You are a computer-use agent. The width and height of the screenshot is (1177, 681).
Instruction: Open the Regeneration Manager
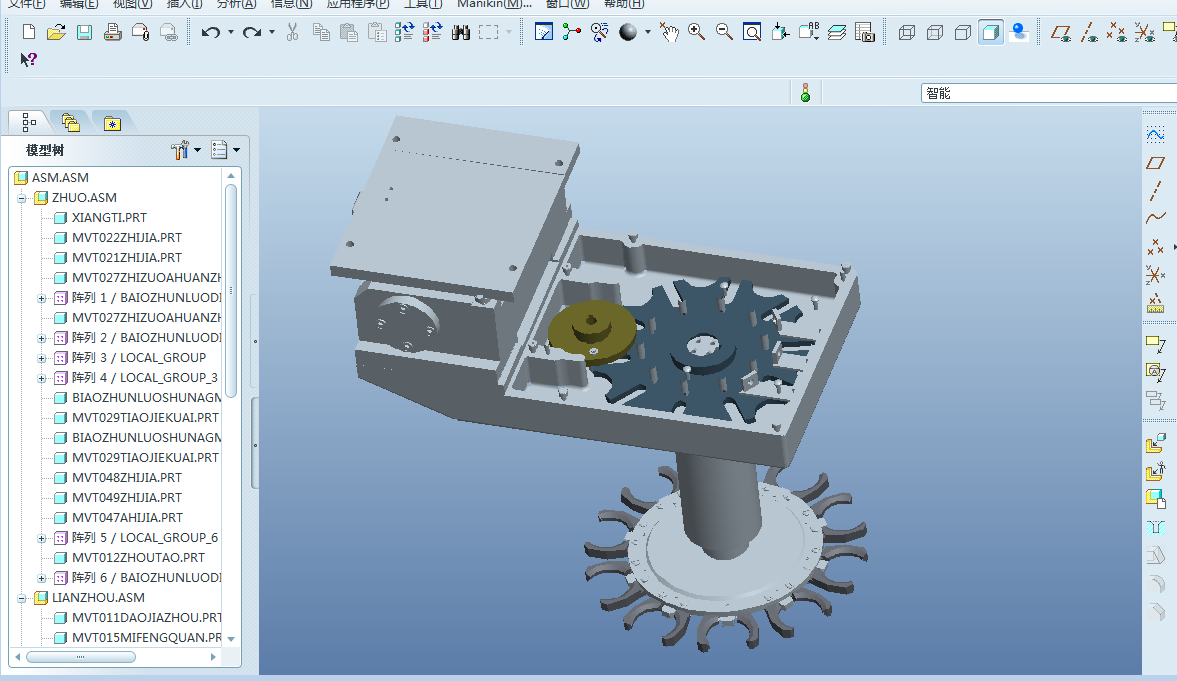pos(432,32)
